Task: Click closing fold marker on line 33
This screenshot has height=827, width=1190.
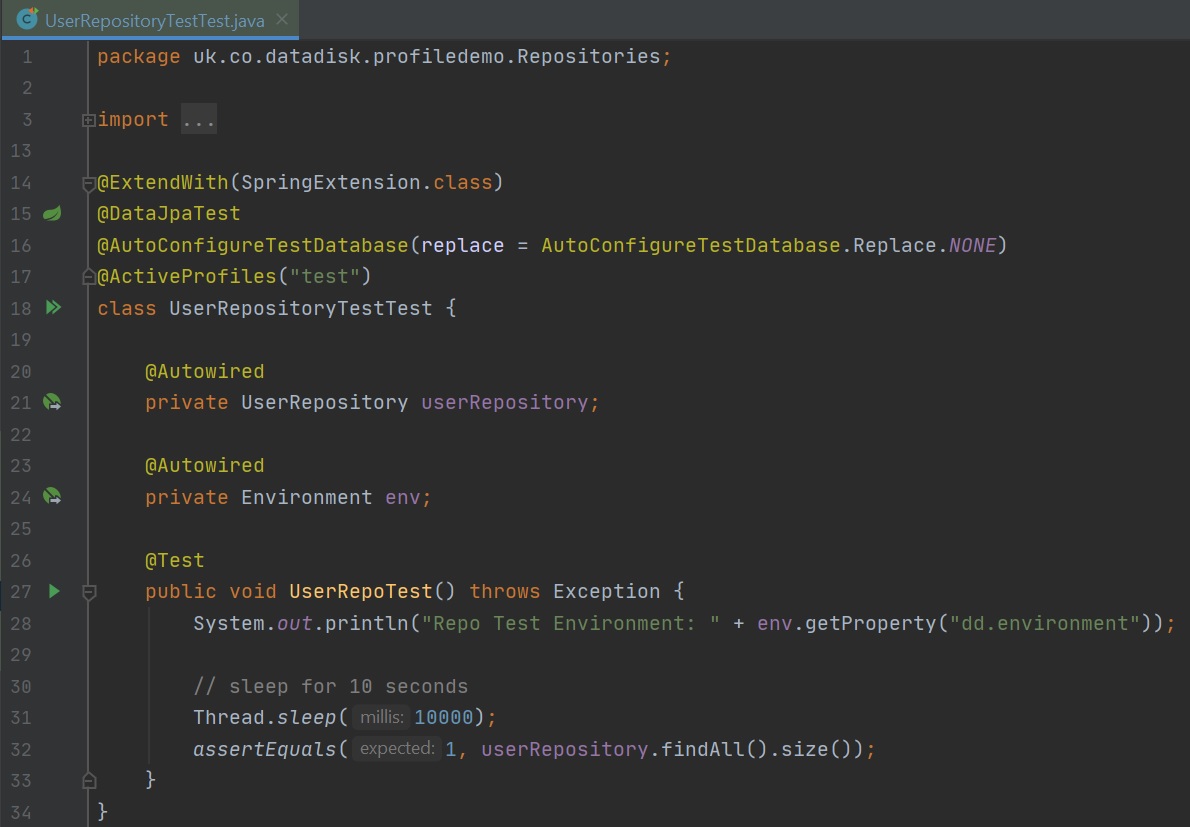Action: (x=88, y=780)
